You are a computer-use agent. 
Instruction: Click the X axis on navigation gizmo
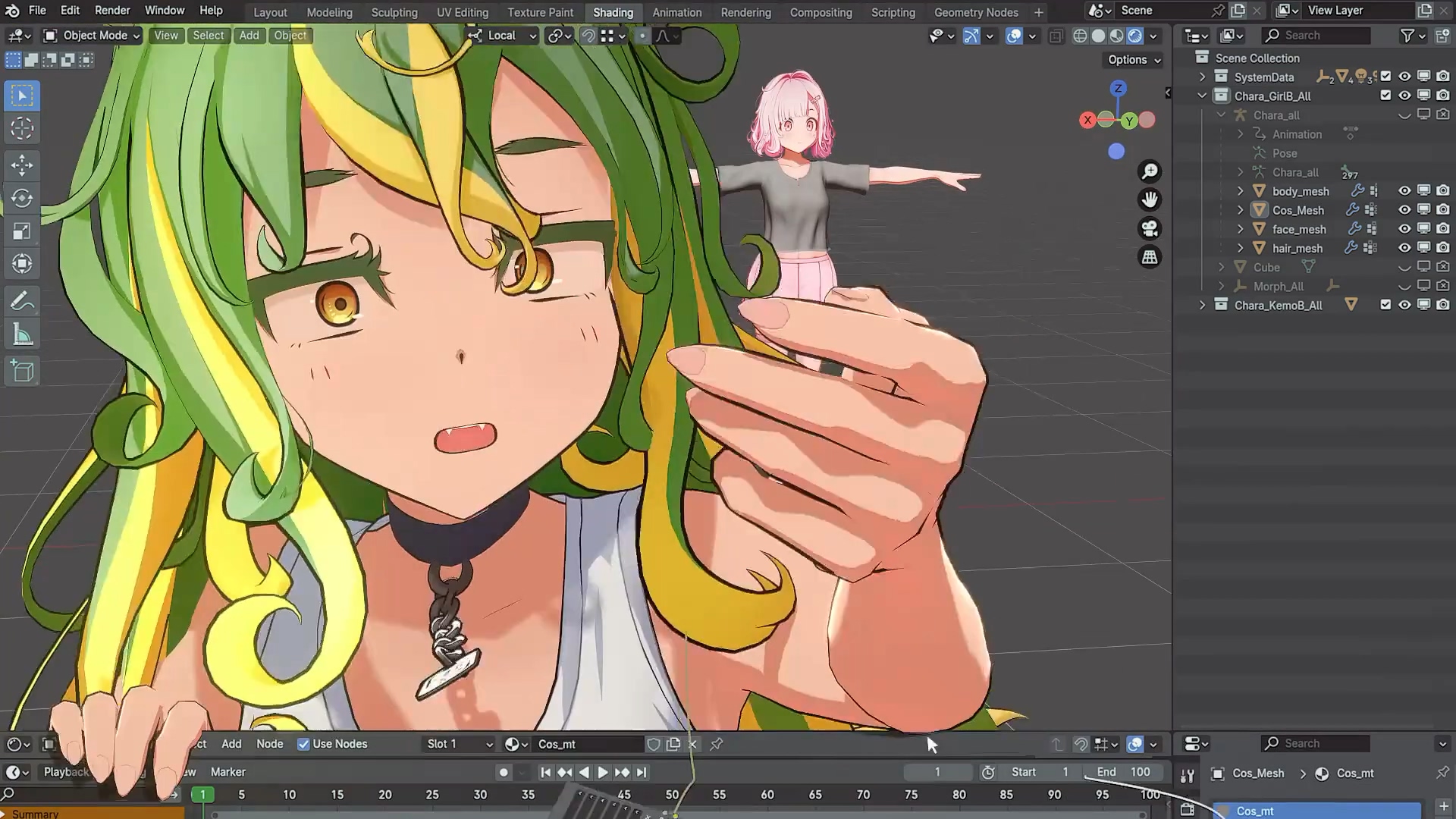[1087, 120]
